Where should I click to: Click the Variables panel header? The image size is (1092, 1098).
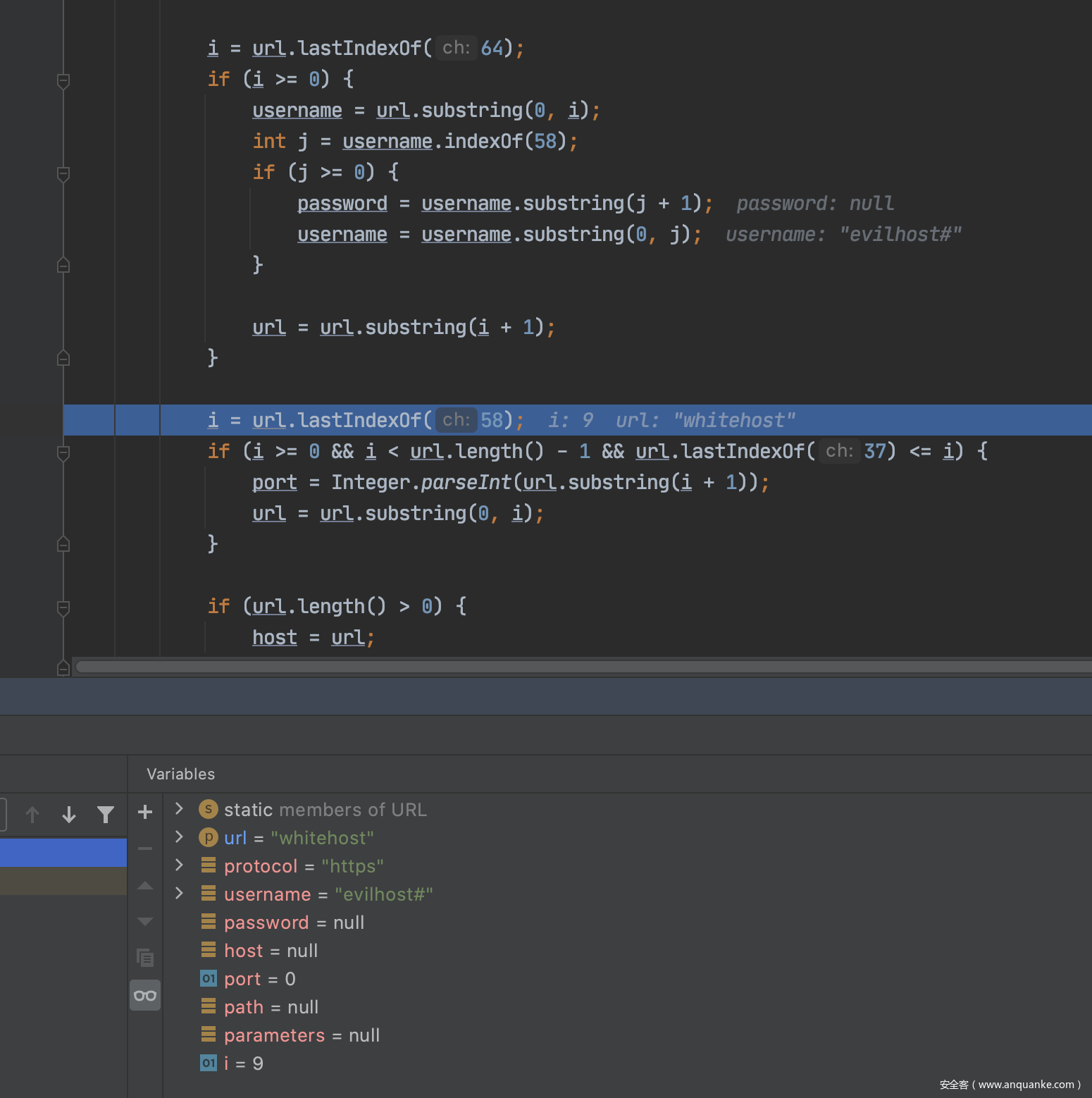(180, 774)
